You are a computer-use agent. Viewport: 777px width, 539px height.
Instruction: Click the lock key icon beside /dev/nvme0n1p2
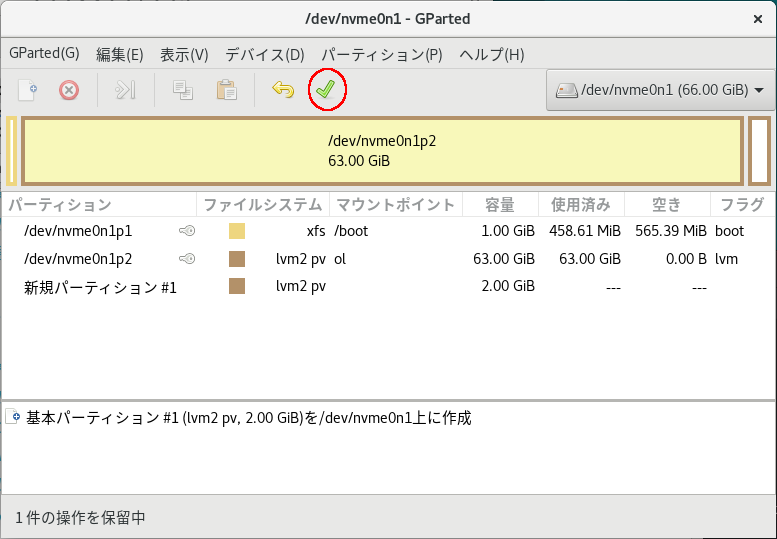tap(186, 259)
